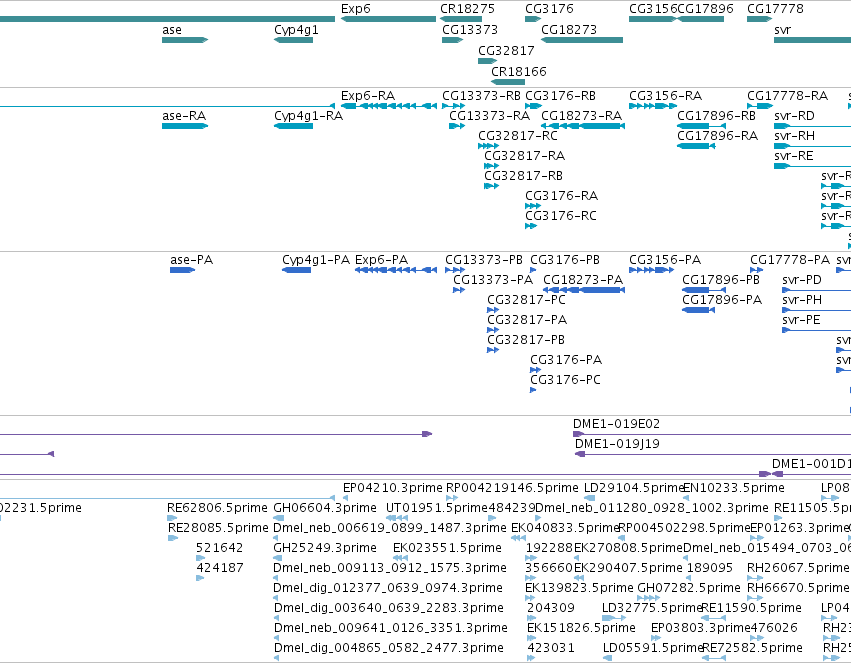Click transcript CG17896-RA
The image size is (851, 663).
pyautogui.click(x=696, y=146)
